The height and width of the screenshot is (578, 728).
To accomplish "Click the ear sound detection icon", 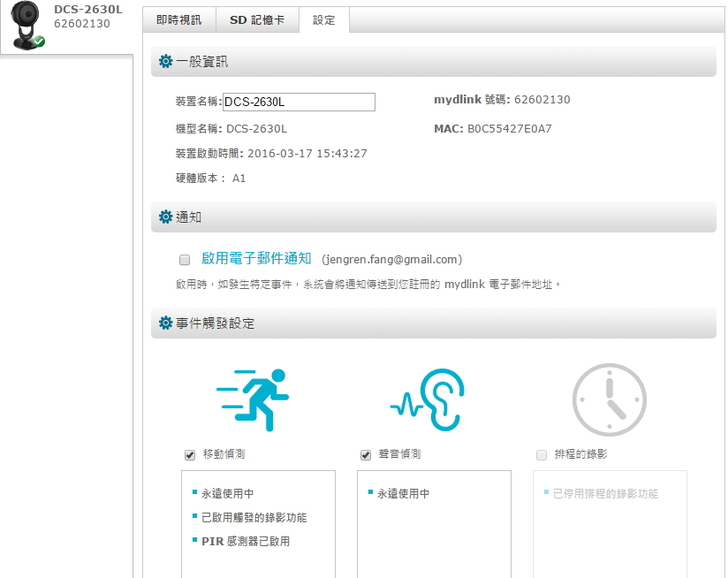I will tap(428, 400).
